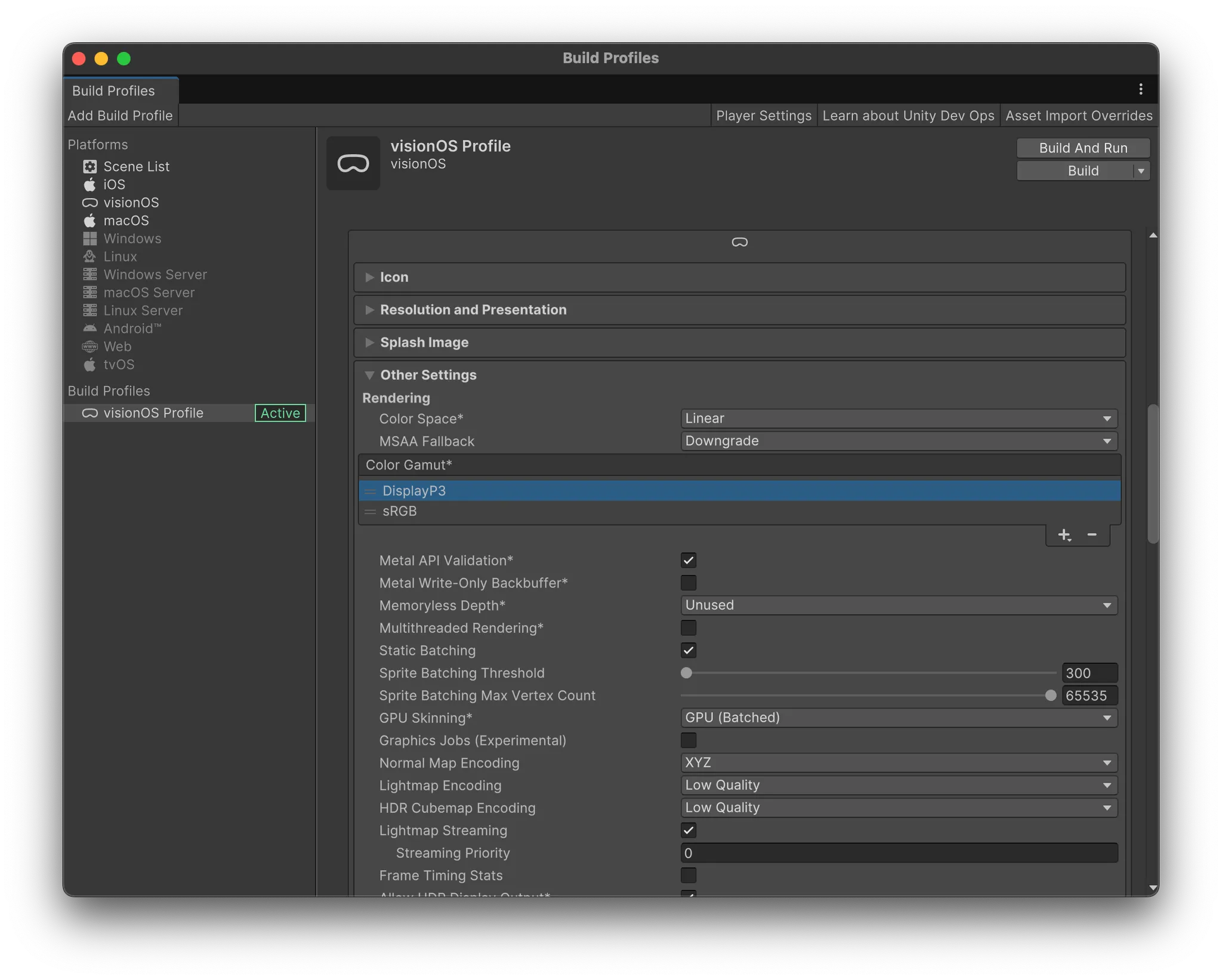This screenshot has width=1222, height=980.
Task: Click the visionOS Profile headset icon in Build Profiles
Action: pyautogui.click(x=90, y=413)
